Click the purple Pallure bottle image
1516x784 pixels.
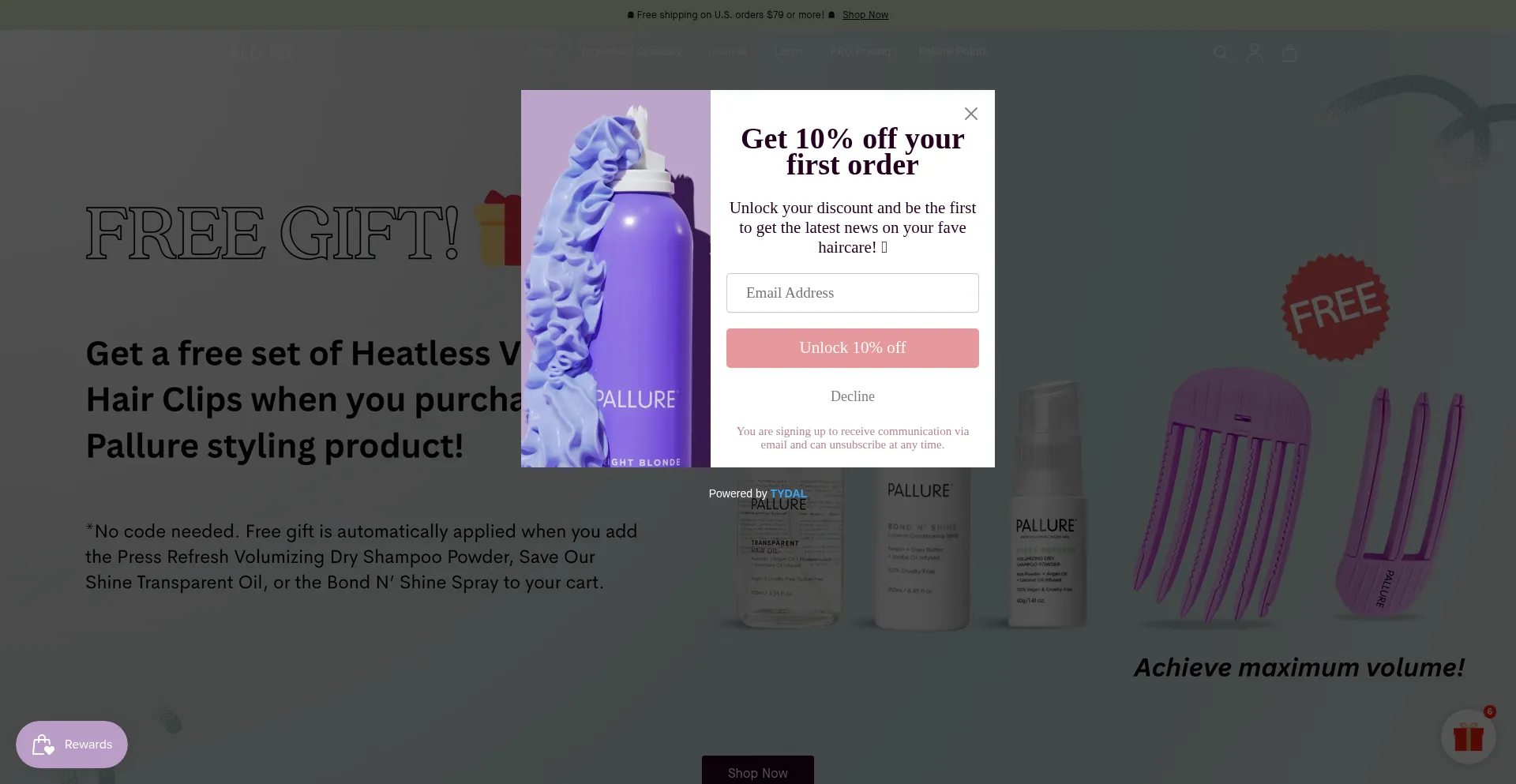point(615,279)
